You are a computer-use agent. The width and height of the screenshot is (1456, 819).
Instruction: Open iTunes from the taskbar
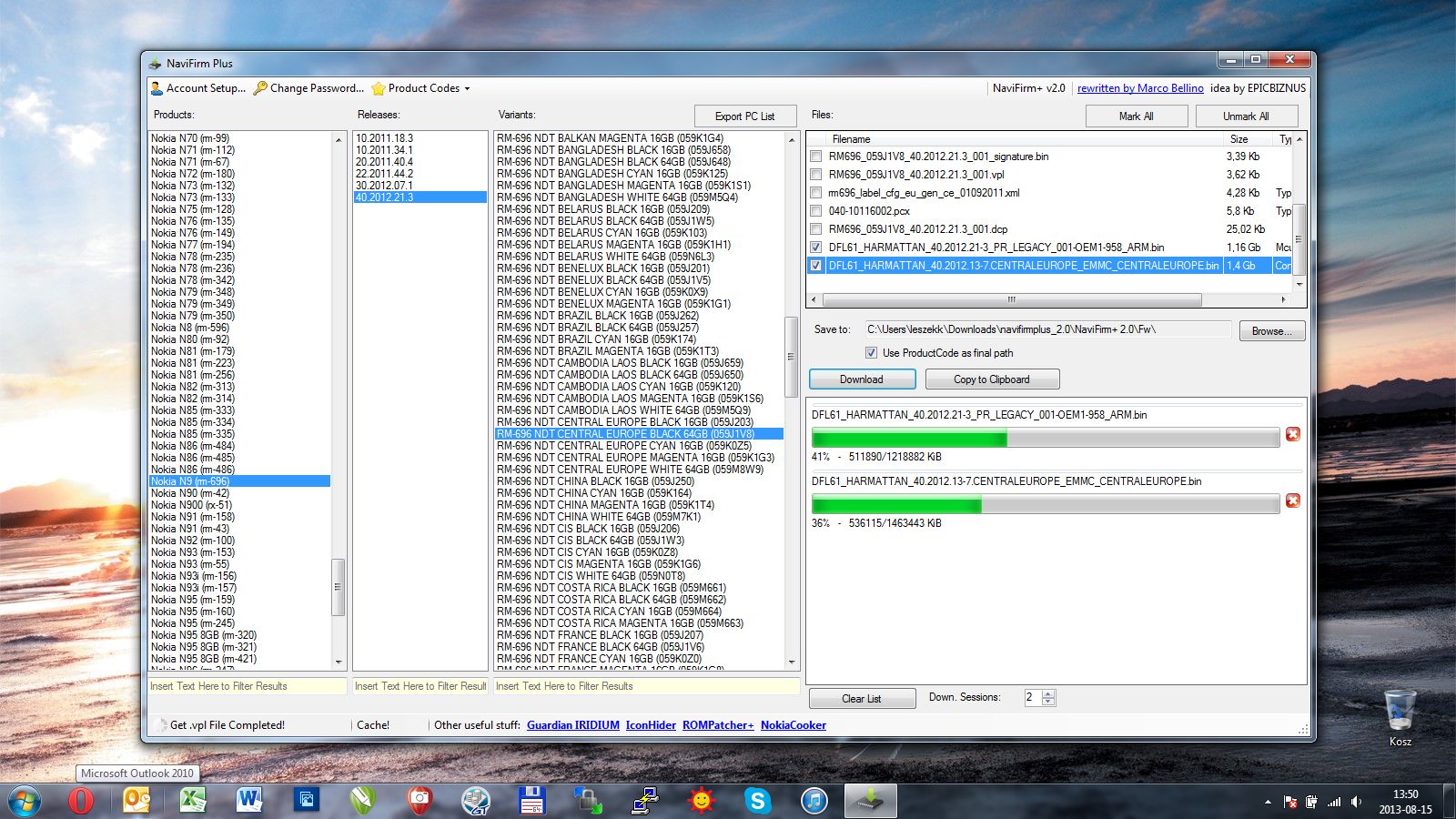pyautogui.click(x=814, y=801)
